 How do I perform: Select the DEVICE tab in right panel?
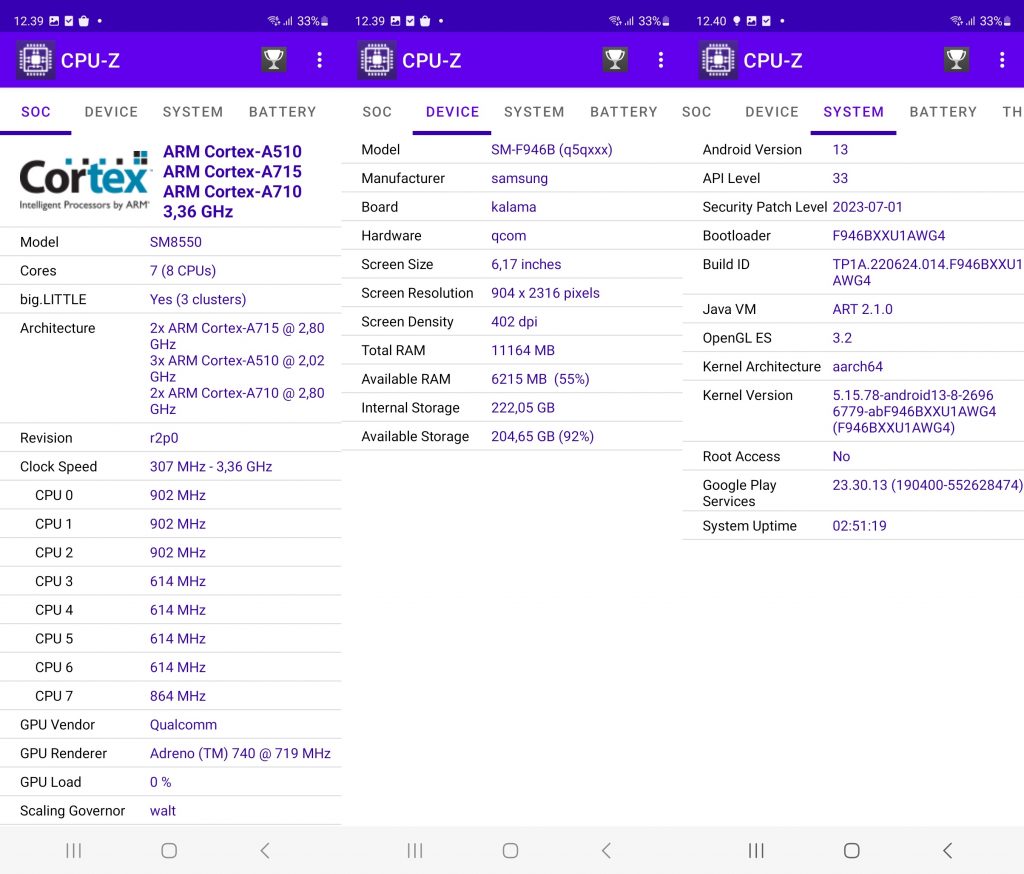[772, 112]
